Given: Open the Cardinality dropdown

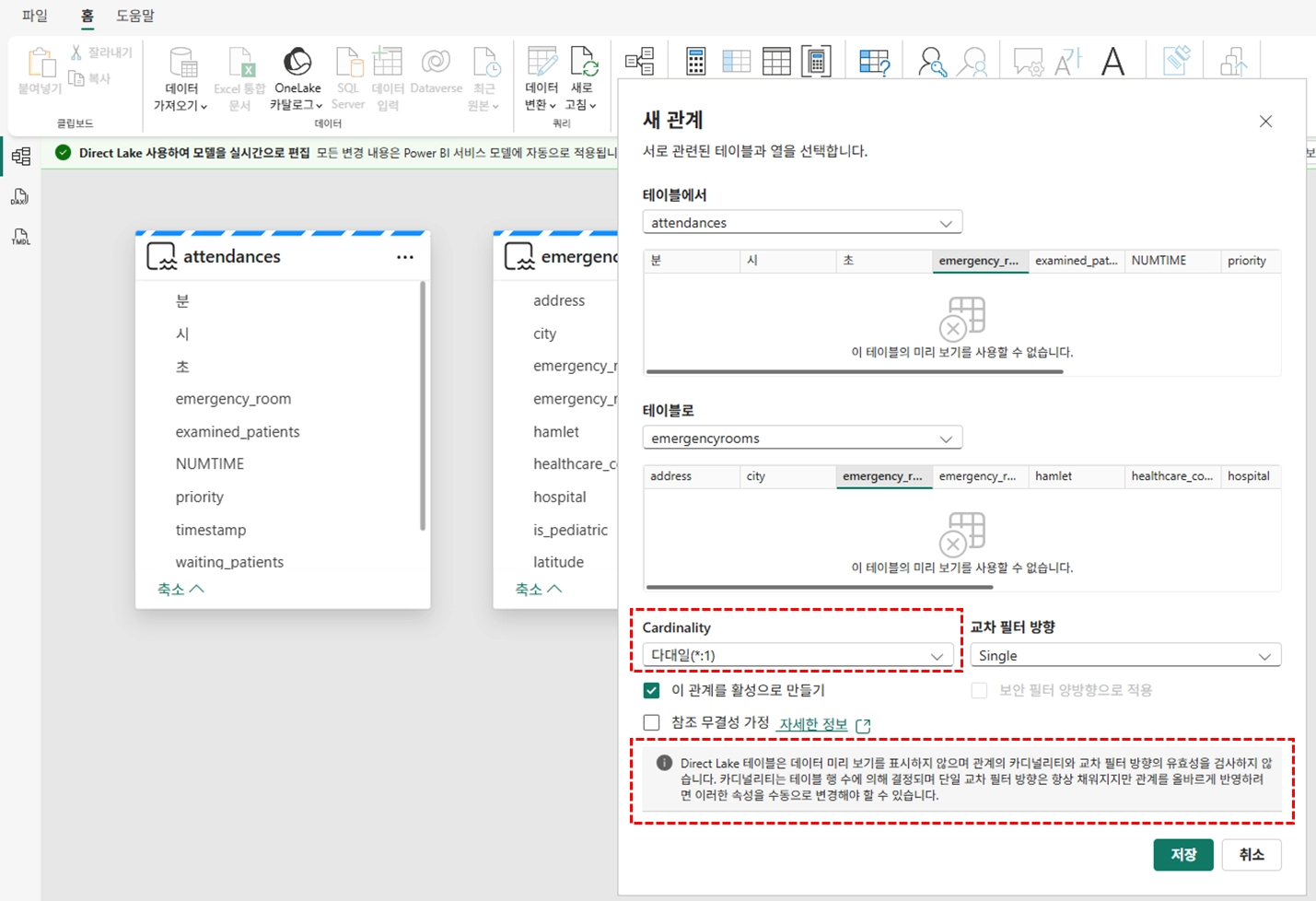Looking at the screenshot, I should [798, 656].
